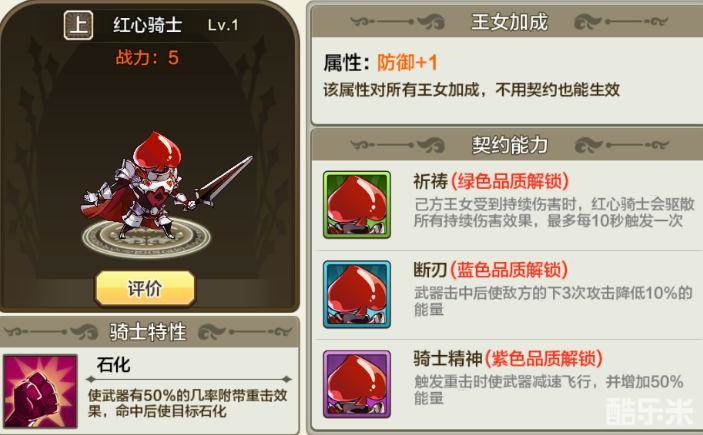Open the 契约能力 section header

(509, 144)
